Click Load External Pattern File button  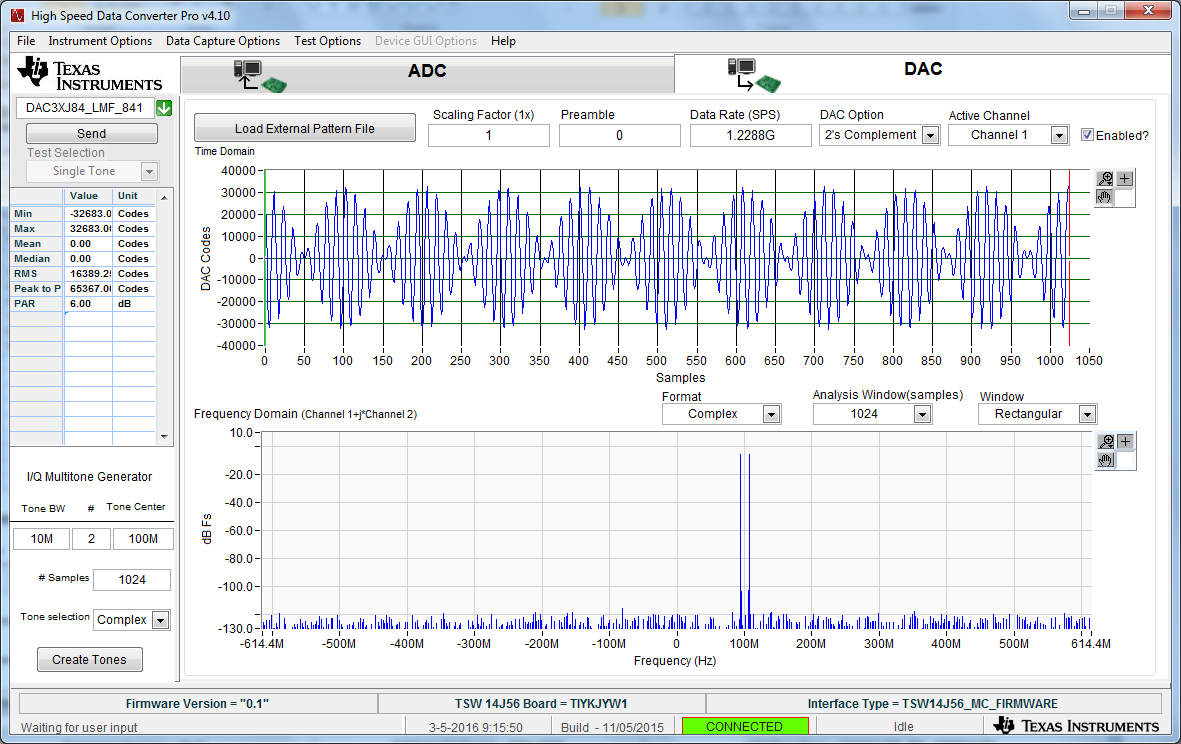point(304,128)
